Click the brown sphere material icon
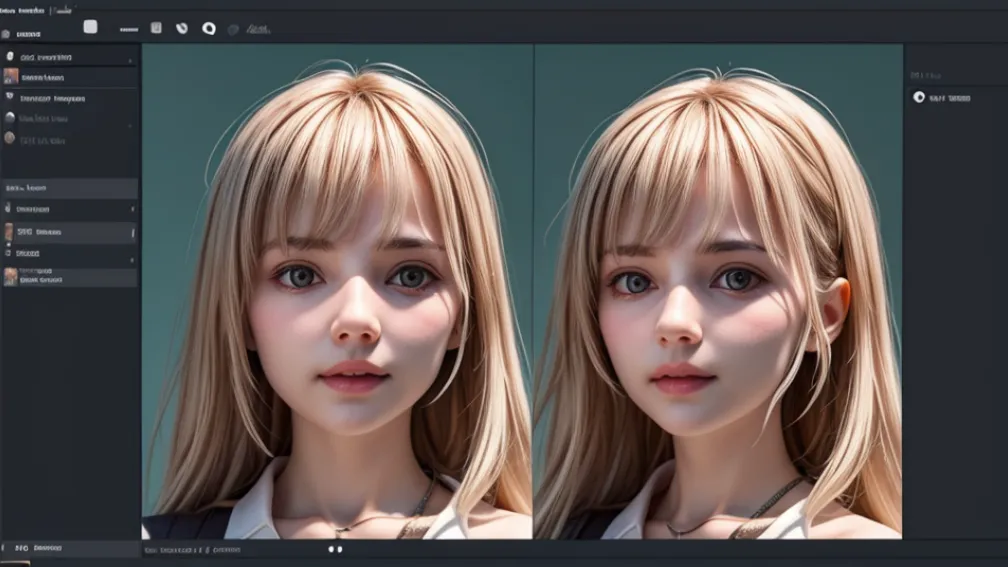This screenshot has height=567, width=1008. click(x=10, y=138)
